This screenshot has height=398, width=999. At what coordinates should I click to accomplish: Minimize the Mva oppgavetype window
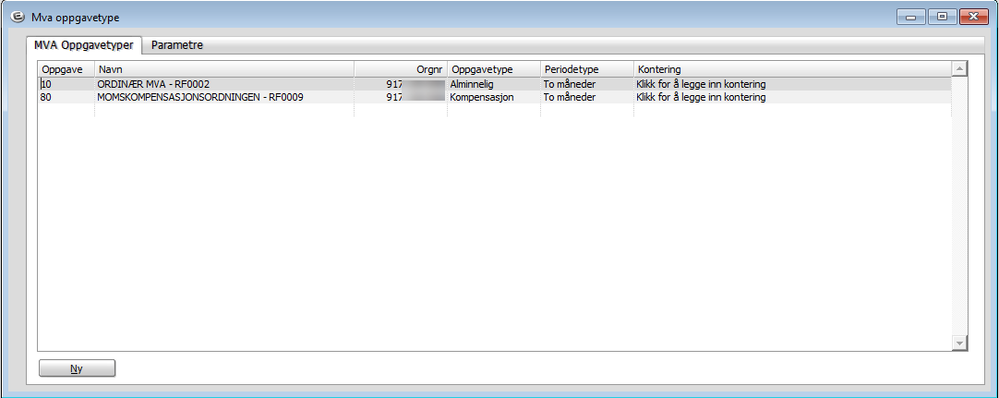pos(910,17)
